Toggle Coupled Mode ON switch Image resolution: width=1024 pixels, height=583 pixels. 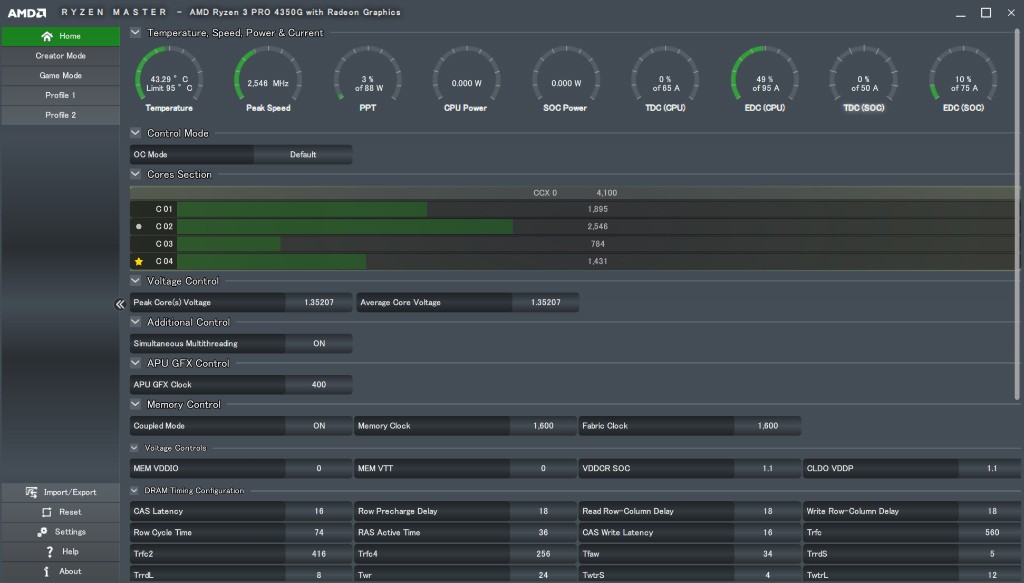coord(318,425)
